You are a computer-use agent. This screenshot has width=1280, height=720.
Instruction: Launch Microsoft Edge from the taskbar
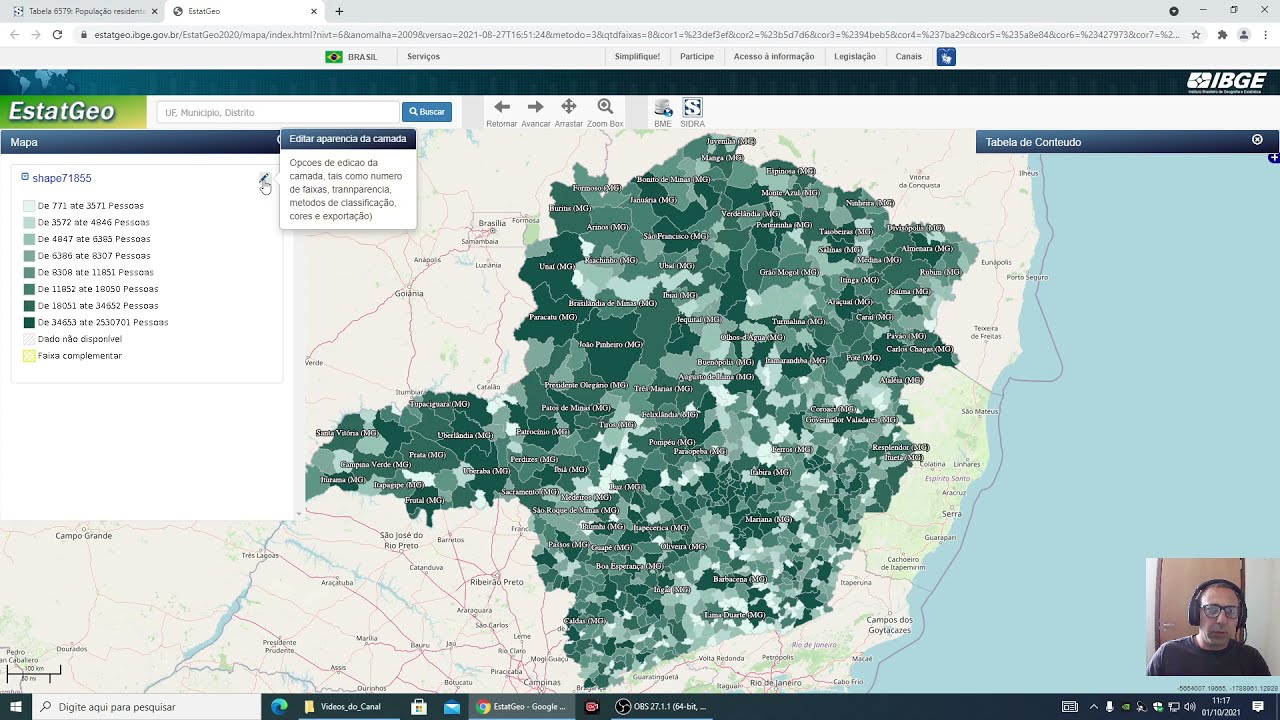point(279,707)
